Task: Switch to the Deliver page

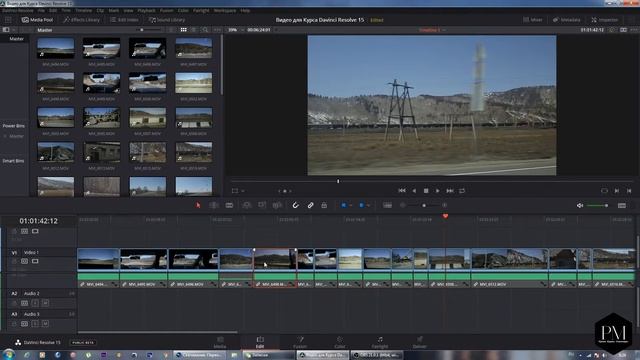Action: click(420, 342)
